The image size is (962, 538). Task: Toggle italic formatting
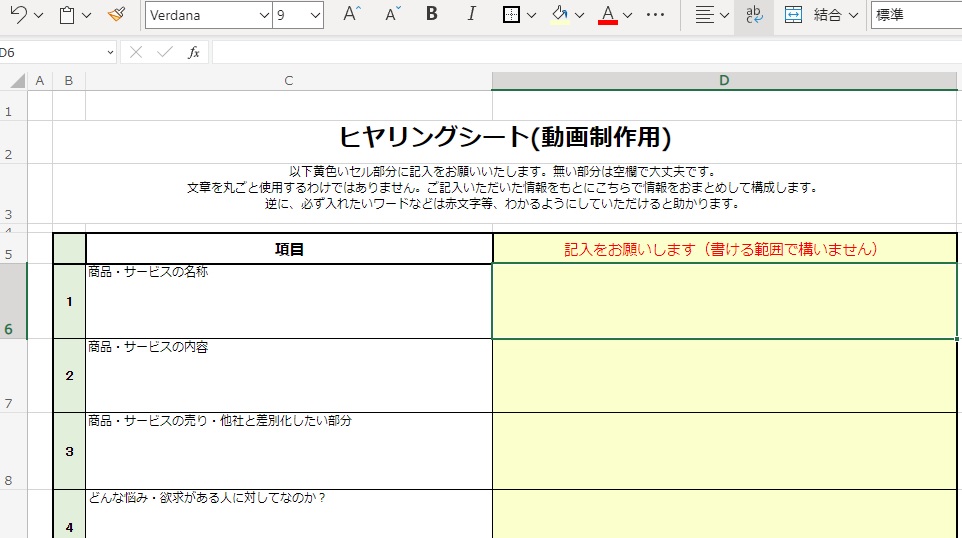[471, 14]
